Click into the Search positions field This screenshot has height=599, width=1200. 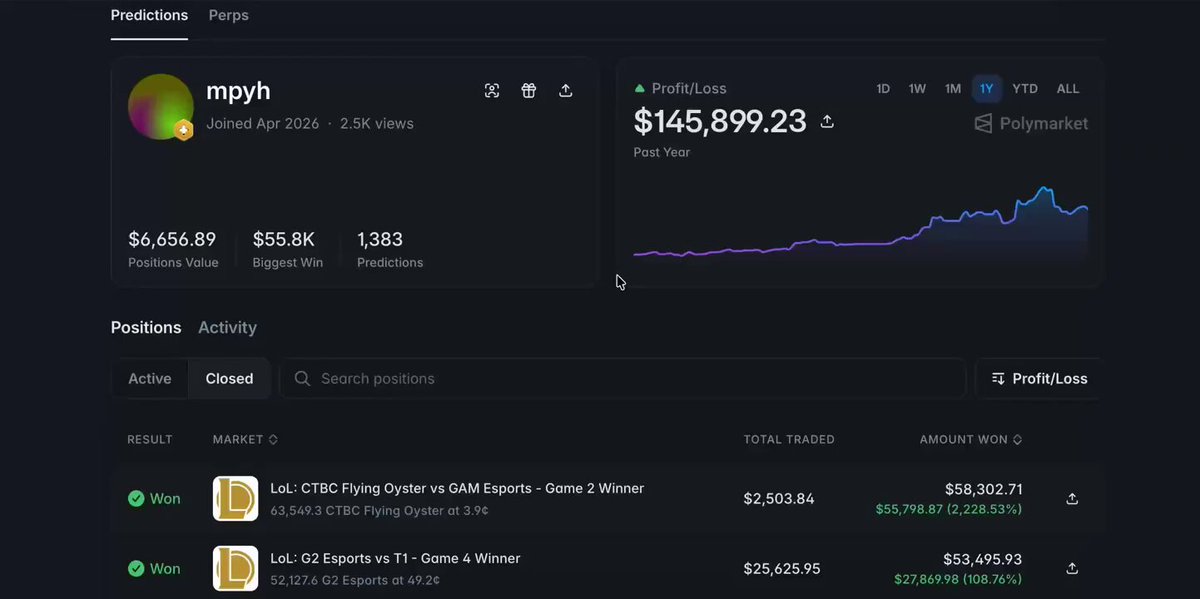(622, 379)
